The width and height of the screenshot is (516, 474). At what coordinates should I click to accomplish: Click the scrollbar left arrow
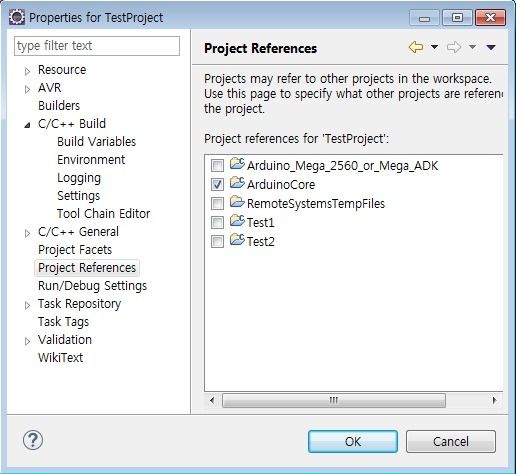(x=212, y=400)
